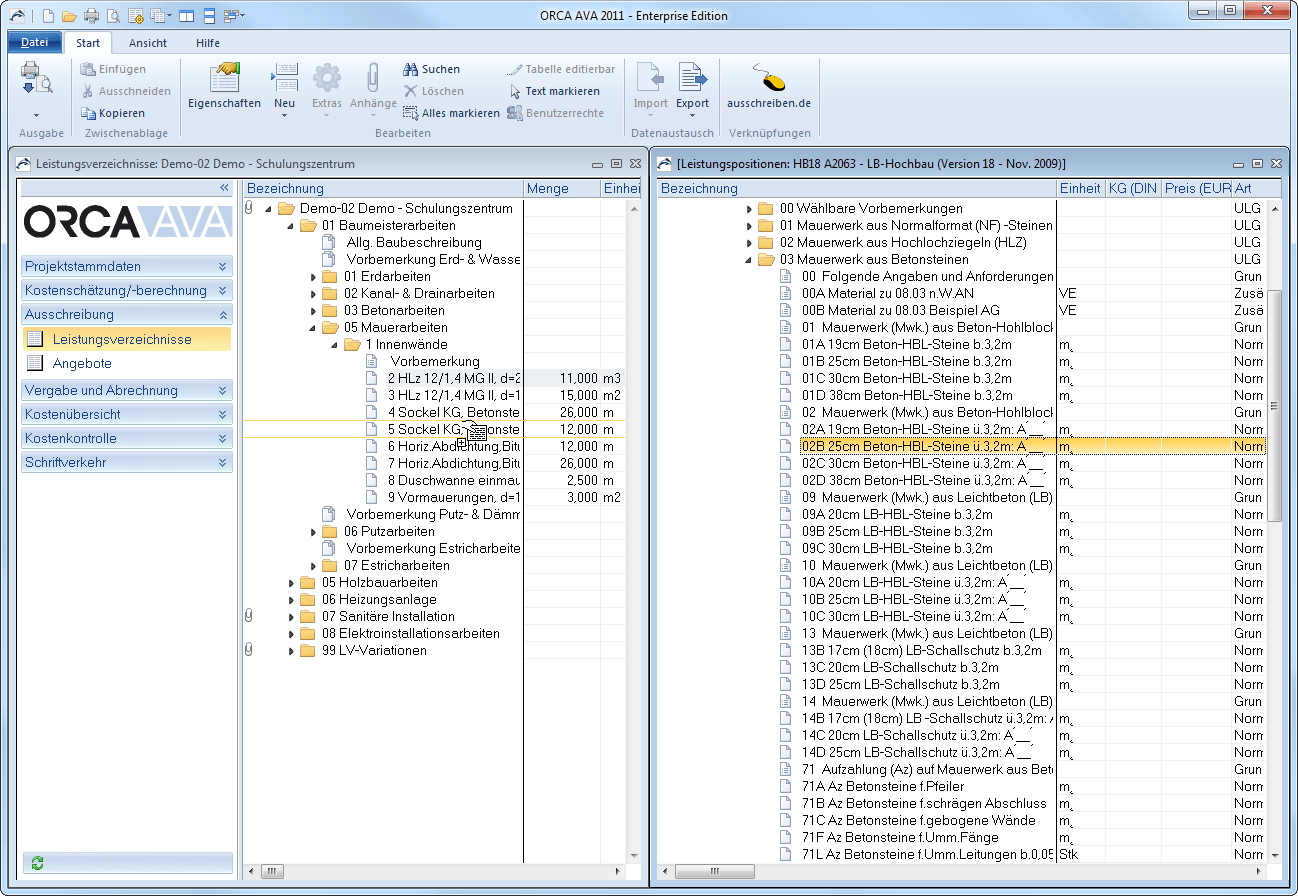Click Suchen binoculars search button

pyautogui.click(x=432, y=69)
